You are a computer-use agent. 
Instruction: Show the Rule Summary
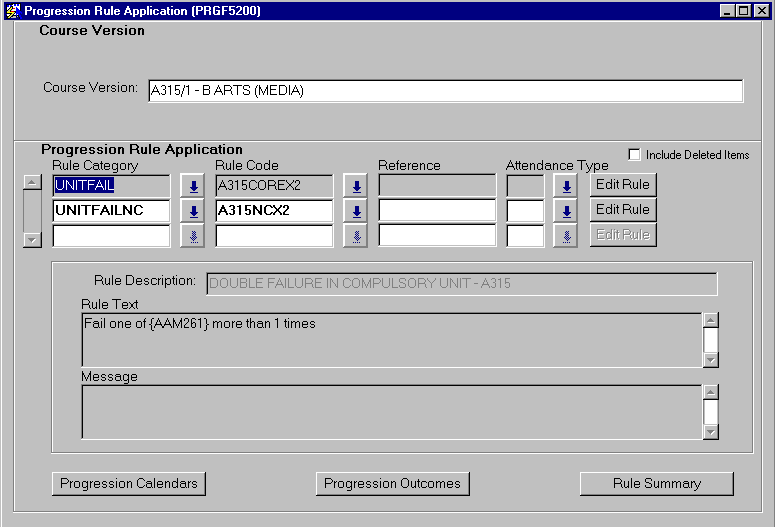tap(656, 484)
